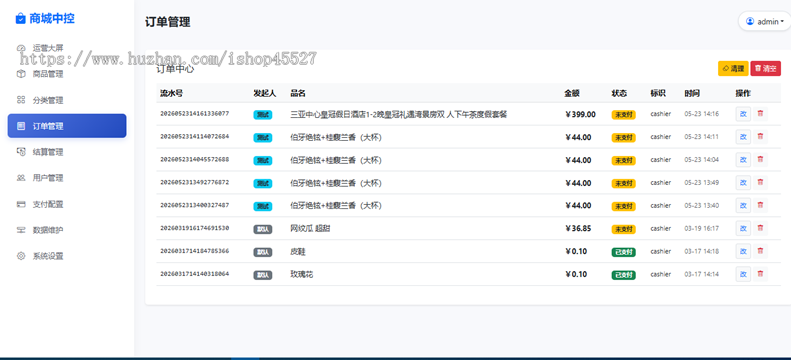The width and height of the screenshot is (791, 360).
Task: Click the yellow 清理 button
Action: click(x=733, y=69)
